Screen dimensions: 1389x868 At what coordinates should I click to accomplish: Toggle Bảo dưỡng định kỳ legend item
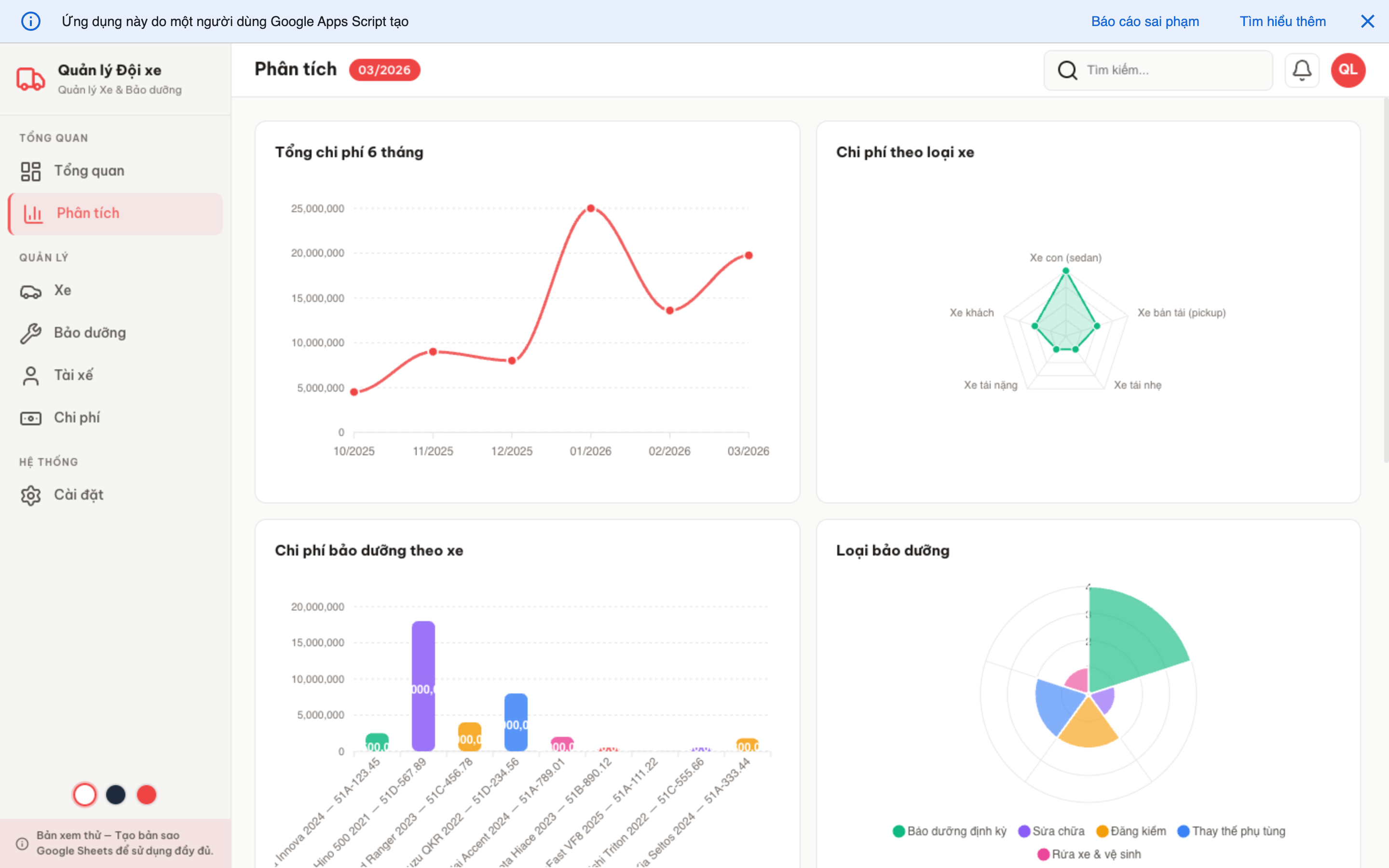tap(949, 831)
